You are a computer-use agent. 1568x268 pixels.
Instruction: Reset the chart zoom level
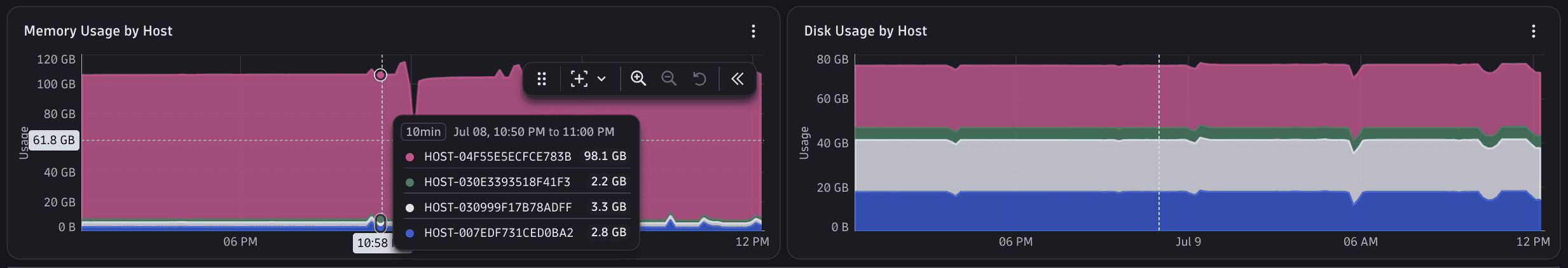pos(699,79)
